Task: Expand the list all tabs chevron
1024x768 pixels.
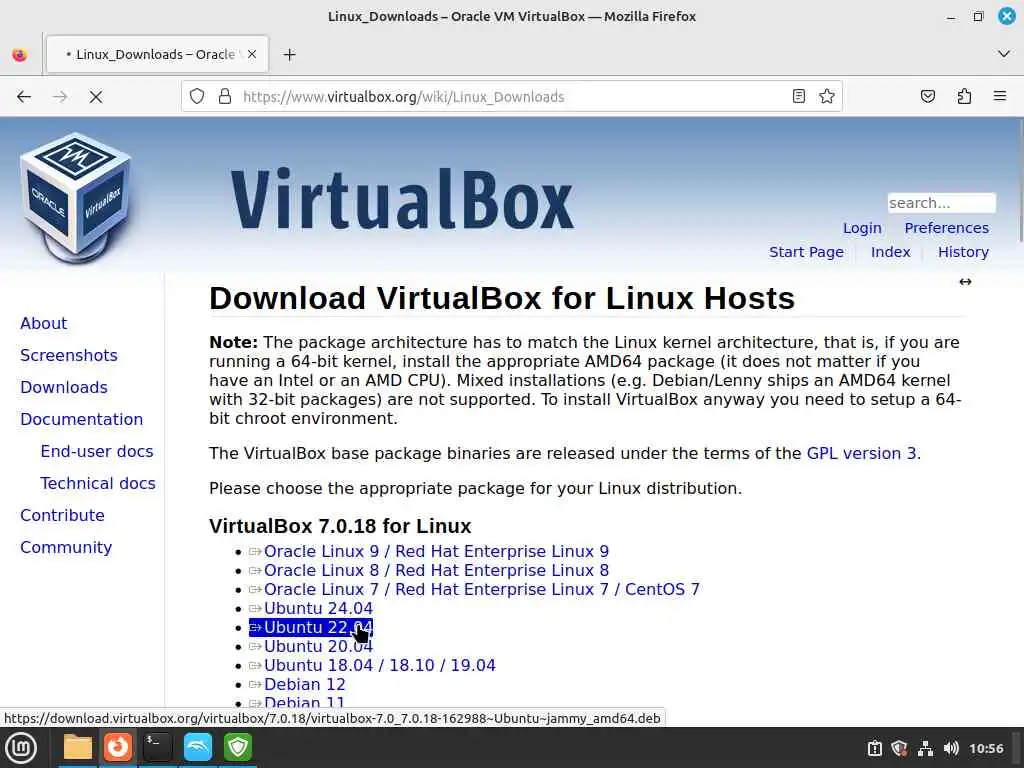Action: tap(1004, 54)
